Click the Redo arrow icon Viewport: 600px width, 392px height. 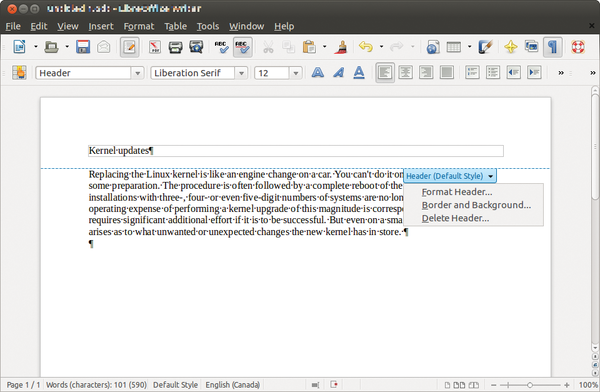(397, 47)
